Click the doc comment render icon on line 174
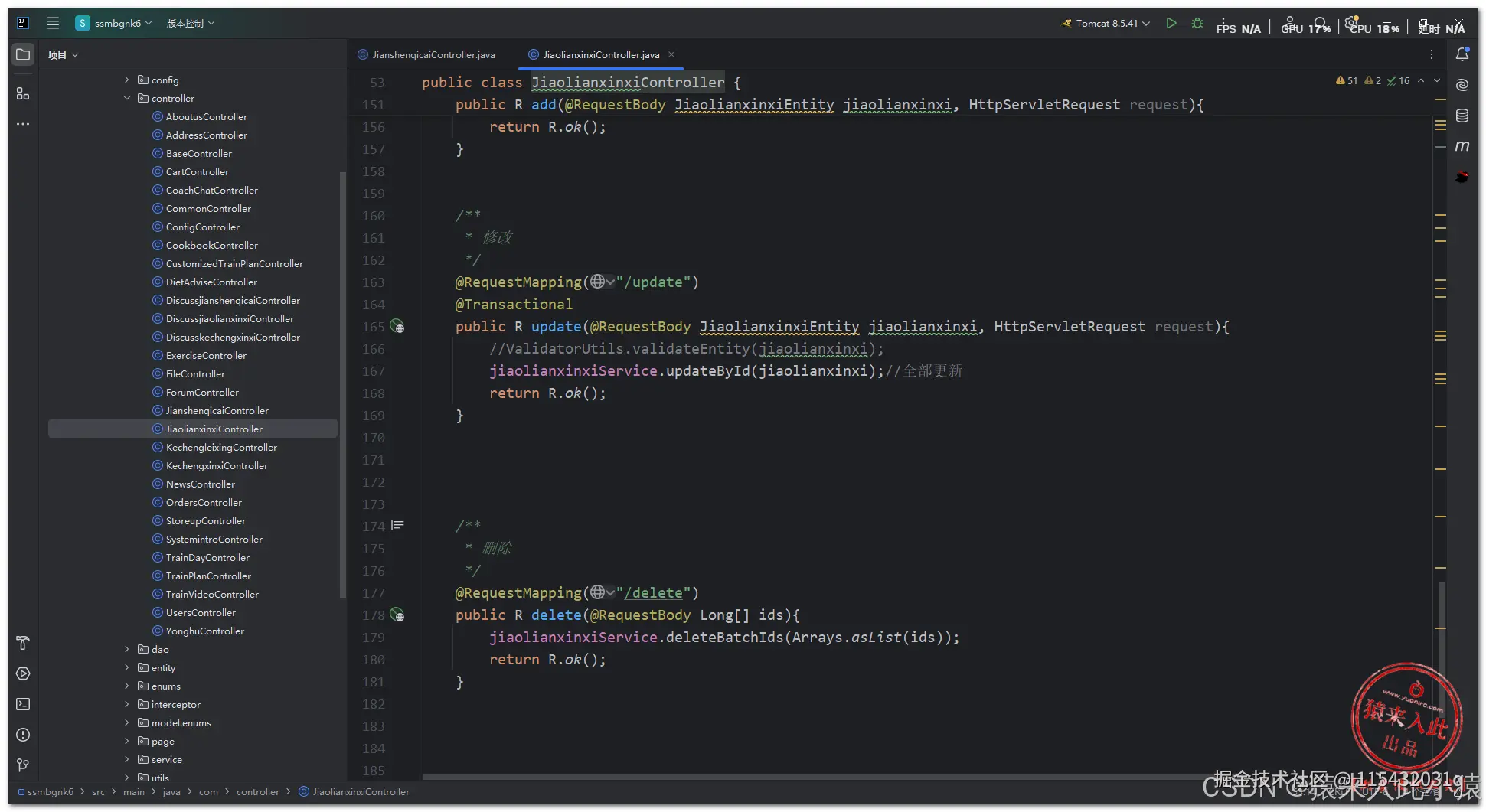 tap(397, 526)
